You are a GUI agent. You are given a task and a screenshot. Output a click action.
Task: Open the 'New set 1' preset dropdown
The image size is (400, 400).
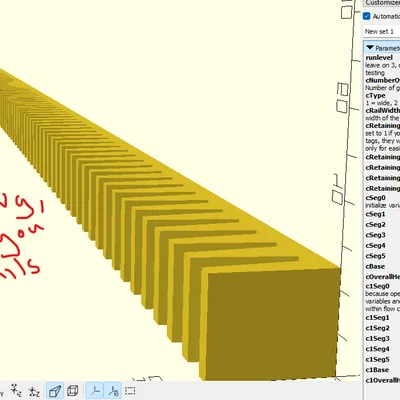tap(382, 32)
